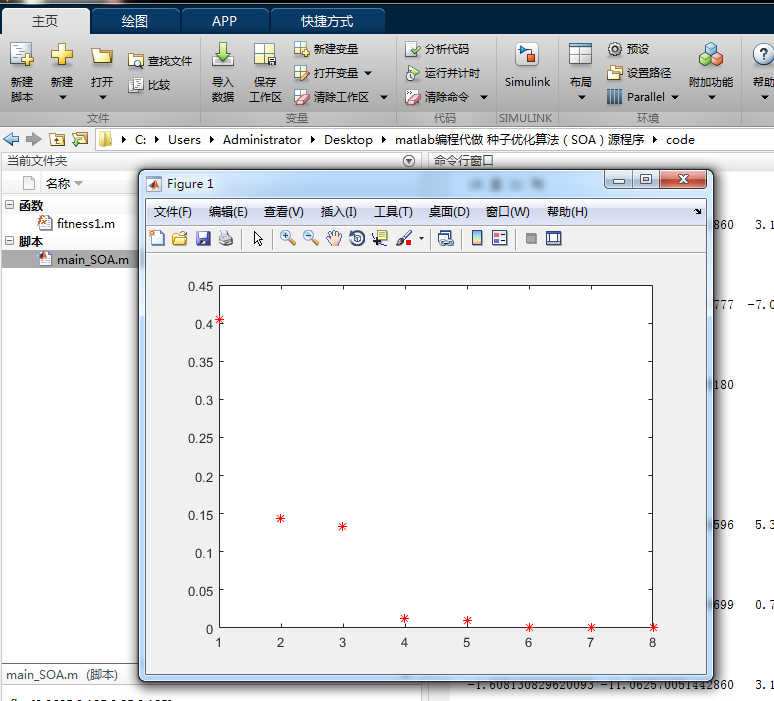Click Desktop in address path
This screenshot has height=701, width=774.
point(348,140)
